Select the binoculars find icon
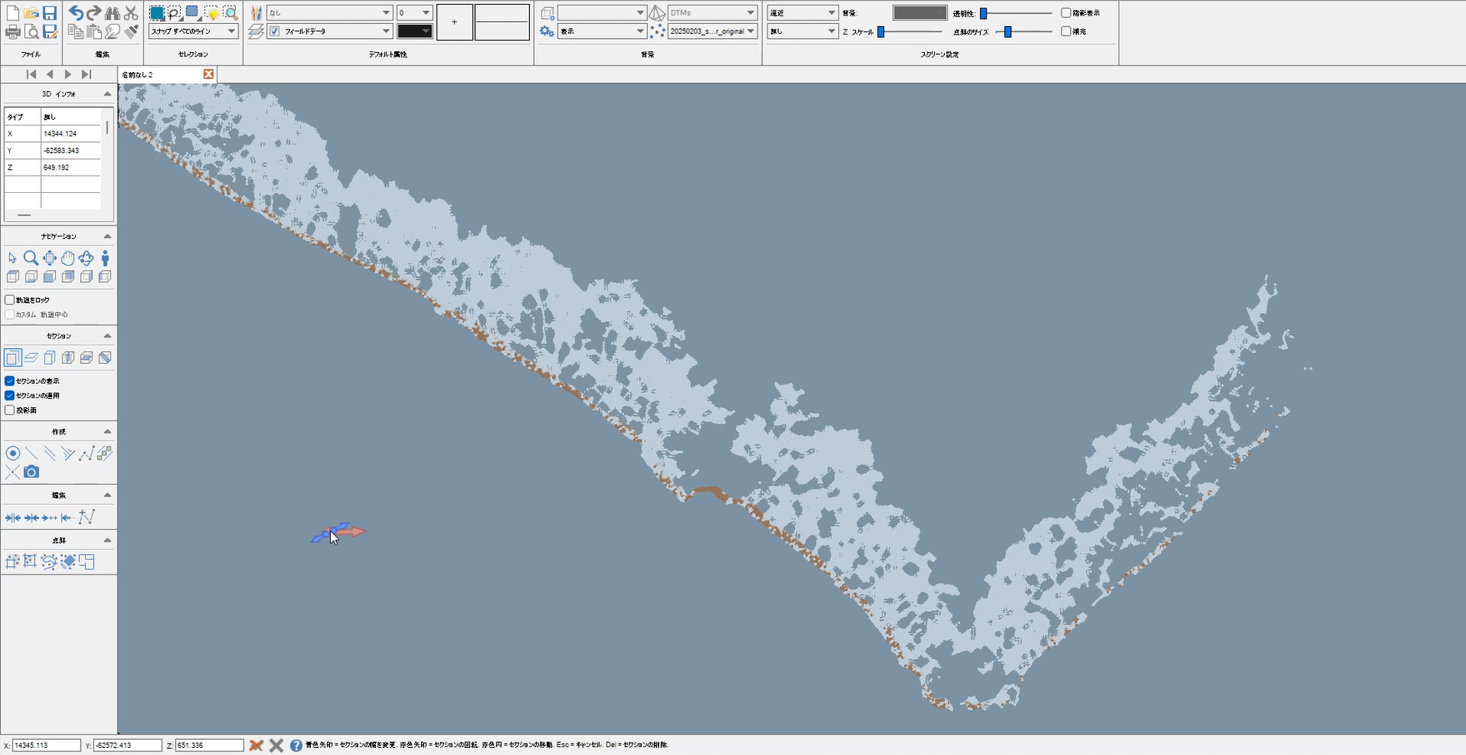 point(112,13)
